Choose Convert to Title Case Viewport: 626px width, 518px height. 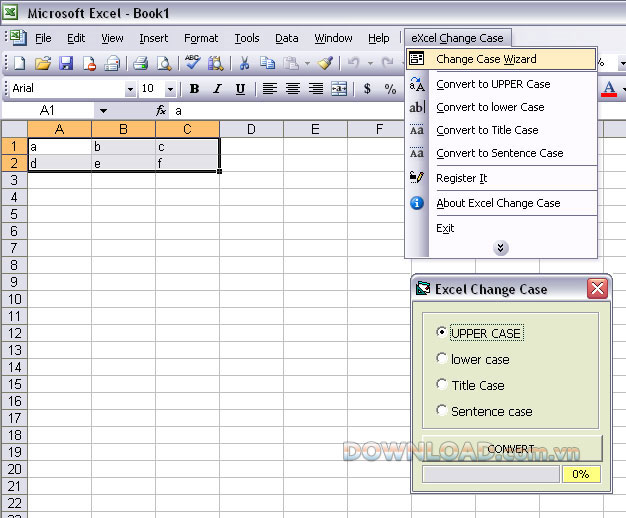point(501,130)
